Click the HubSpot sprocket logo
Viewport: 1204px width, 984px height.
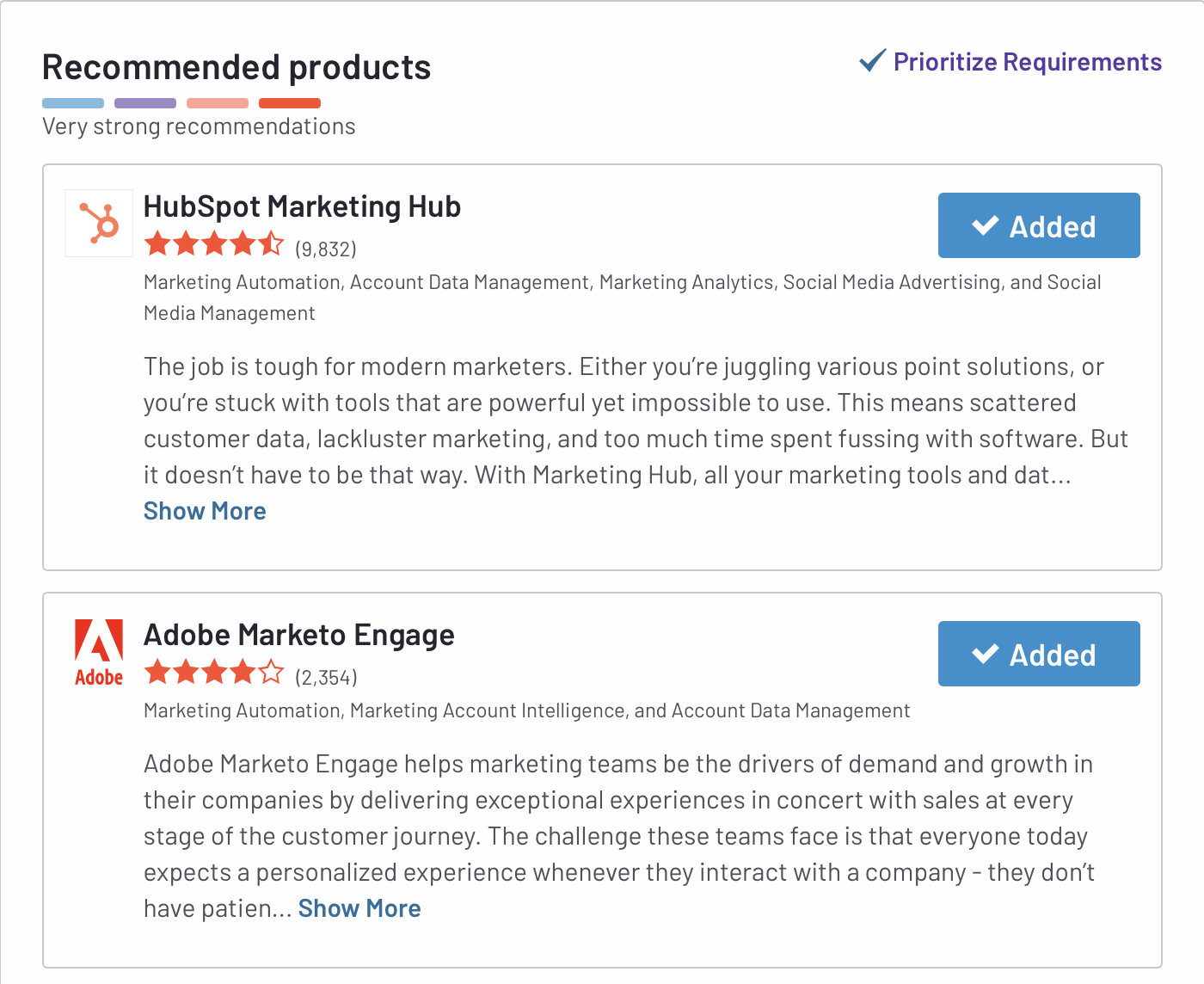pos(99,223)
